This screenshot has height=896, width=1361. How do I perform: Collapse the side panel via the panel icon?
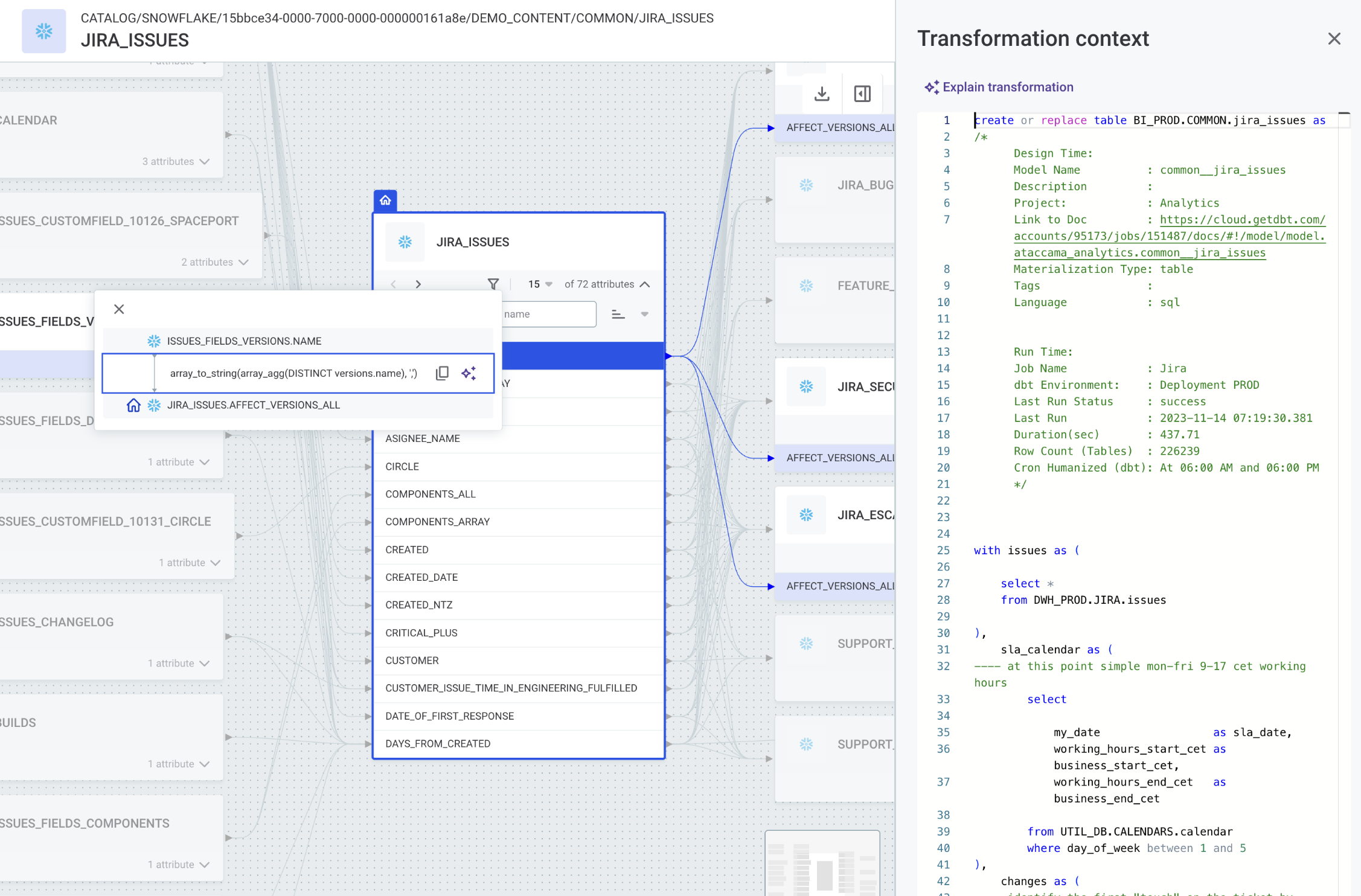[862, 94]
